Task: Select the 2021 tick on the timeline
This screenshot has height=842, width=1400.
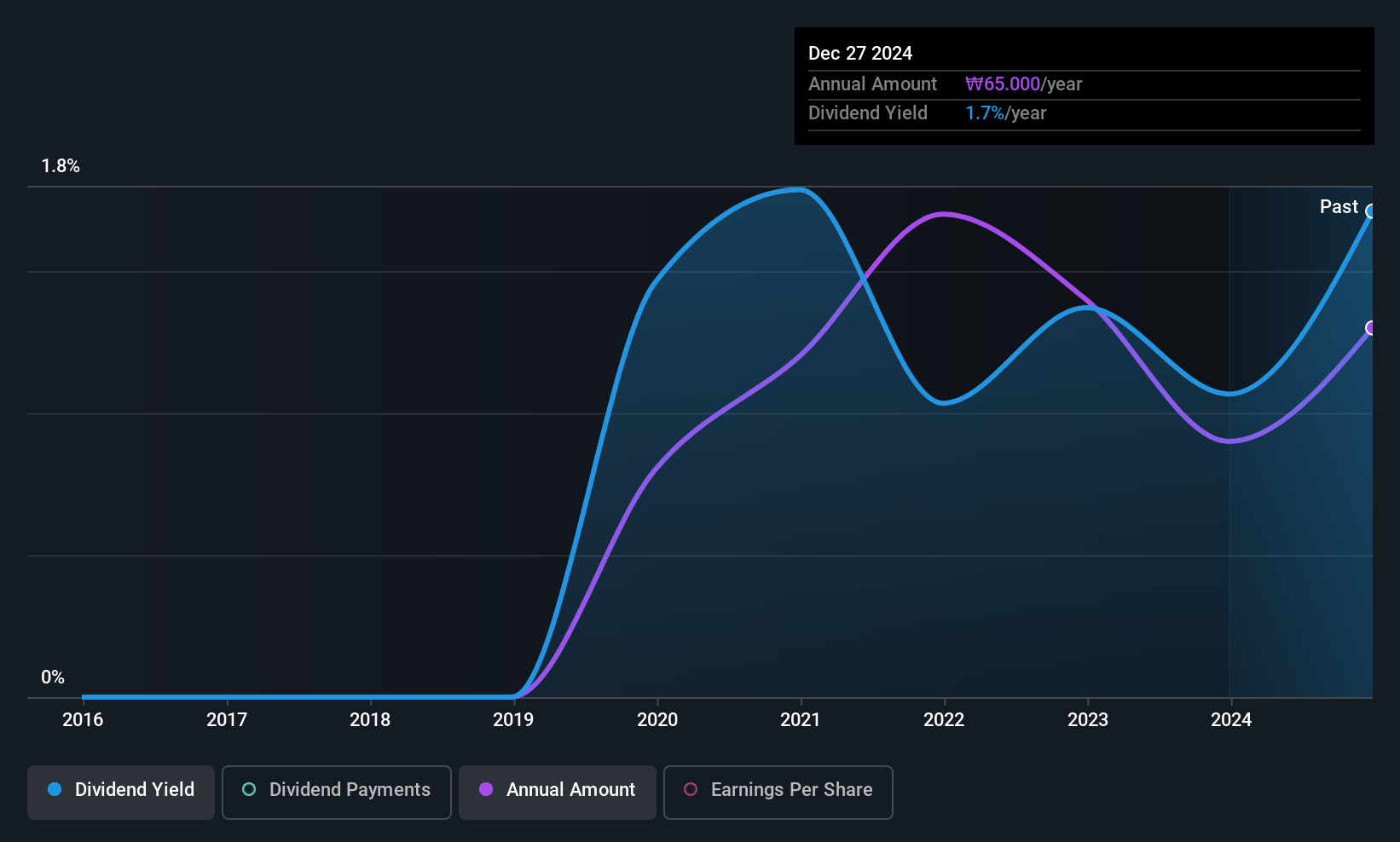Action: tap(801, 720)
